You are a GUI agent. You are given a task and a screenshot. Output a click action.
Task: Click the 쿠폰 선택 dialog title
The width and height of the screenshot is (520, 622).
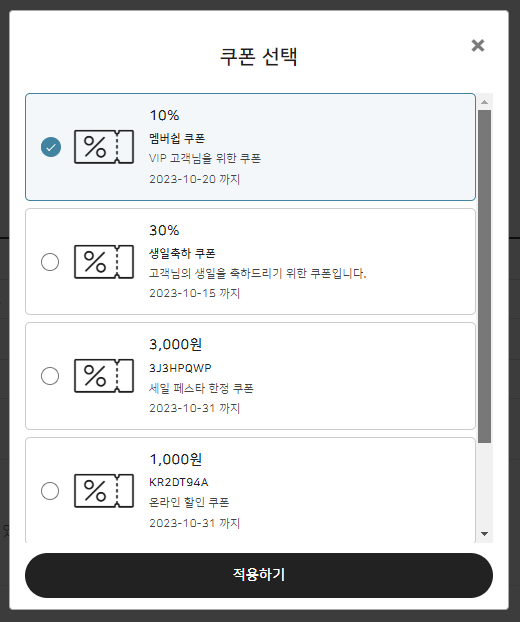point(259,56)
